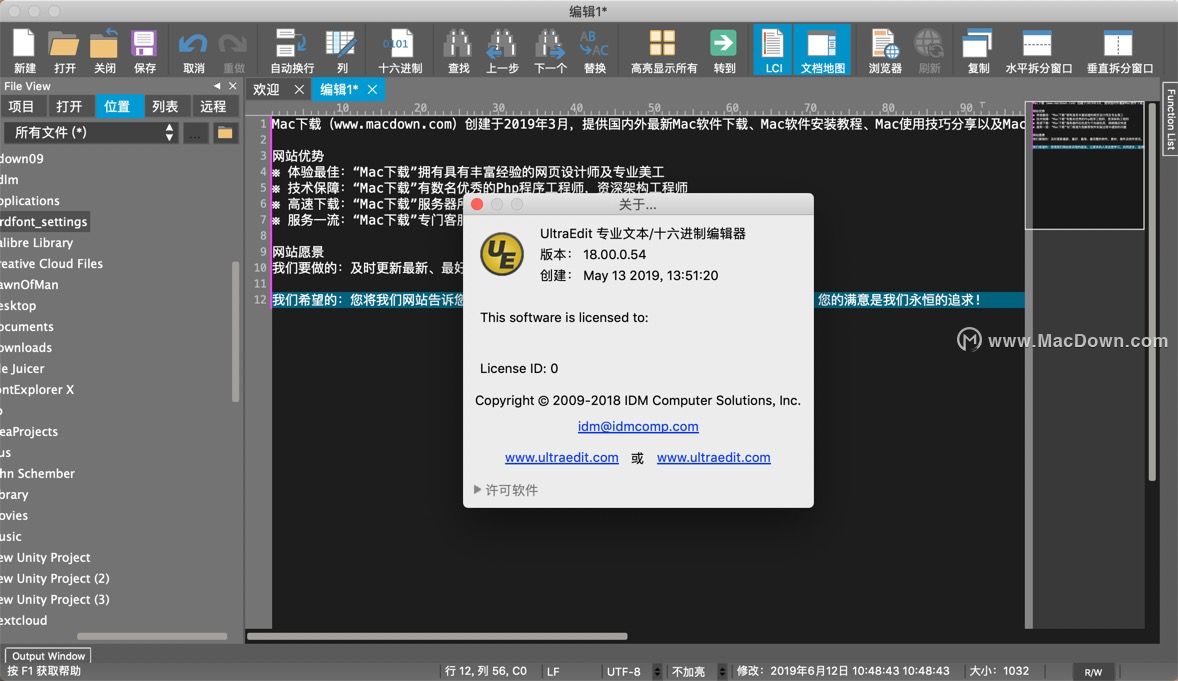
Task: Click the horizontal scrollbar under the editor
Action: pos(436,637)
